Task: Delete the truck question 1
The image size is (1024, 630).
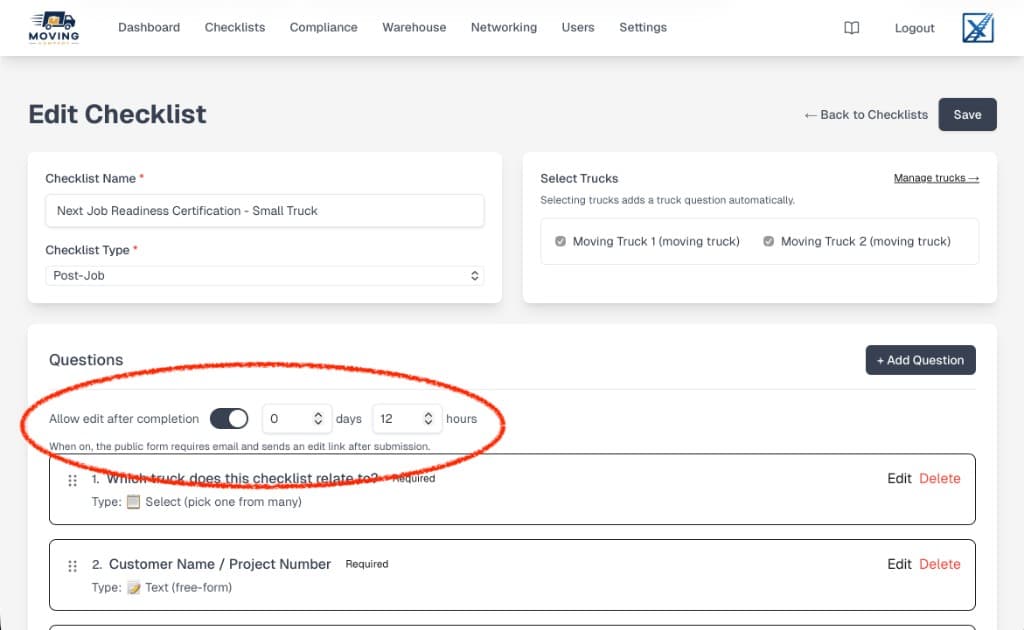Action: point(940,479)
